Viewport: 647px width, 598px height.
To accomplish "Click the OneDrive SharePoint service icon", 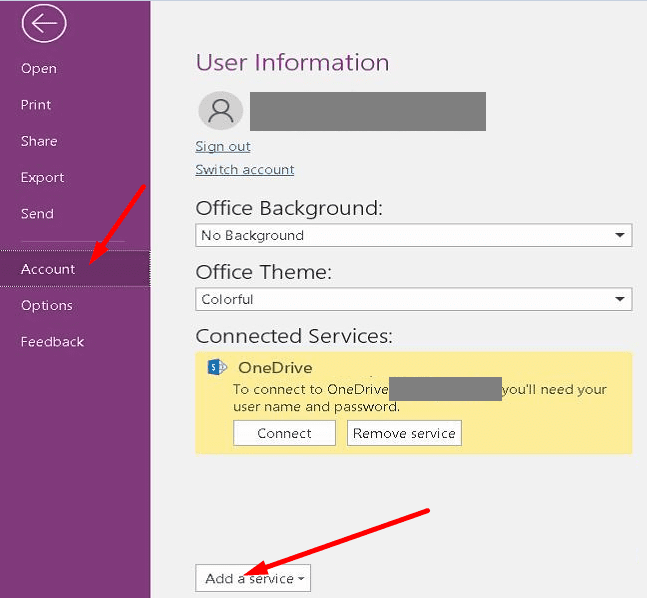I will (217, 367).
